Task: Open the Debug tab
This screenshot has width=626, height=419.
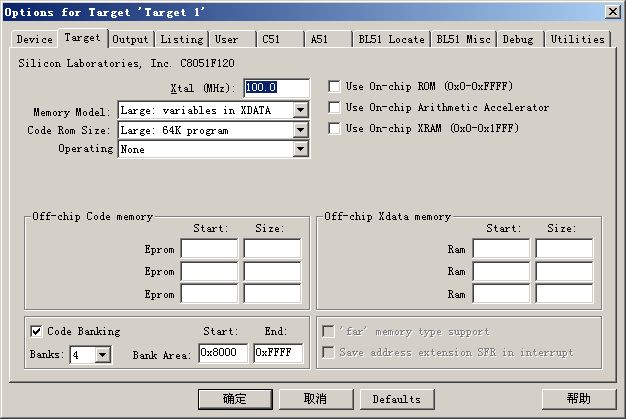Action: 517,39
